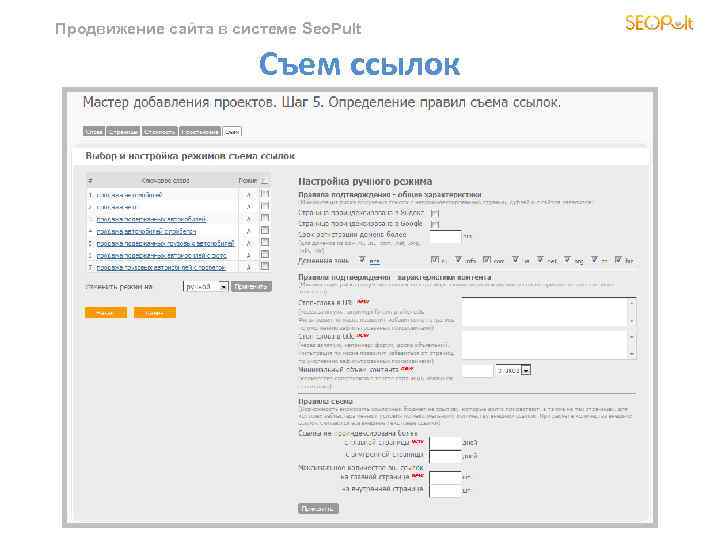720x540 pixels.
Task: Click the minimum content volume input
Action: click(477, 371)
